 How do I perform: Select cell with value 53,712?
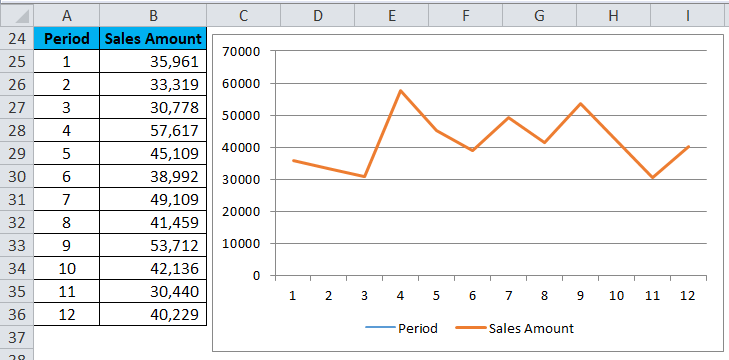point(153,246)
